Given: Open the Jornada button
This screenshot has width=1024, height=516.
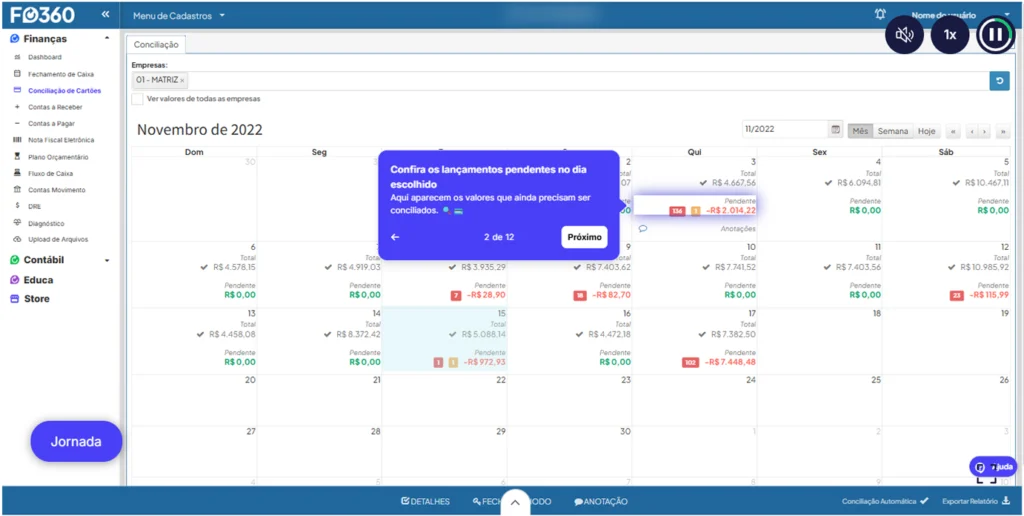Looking at the screenshot, I should tap(76, 442).
